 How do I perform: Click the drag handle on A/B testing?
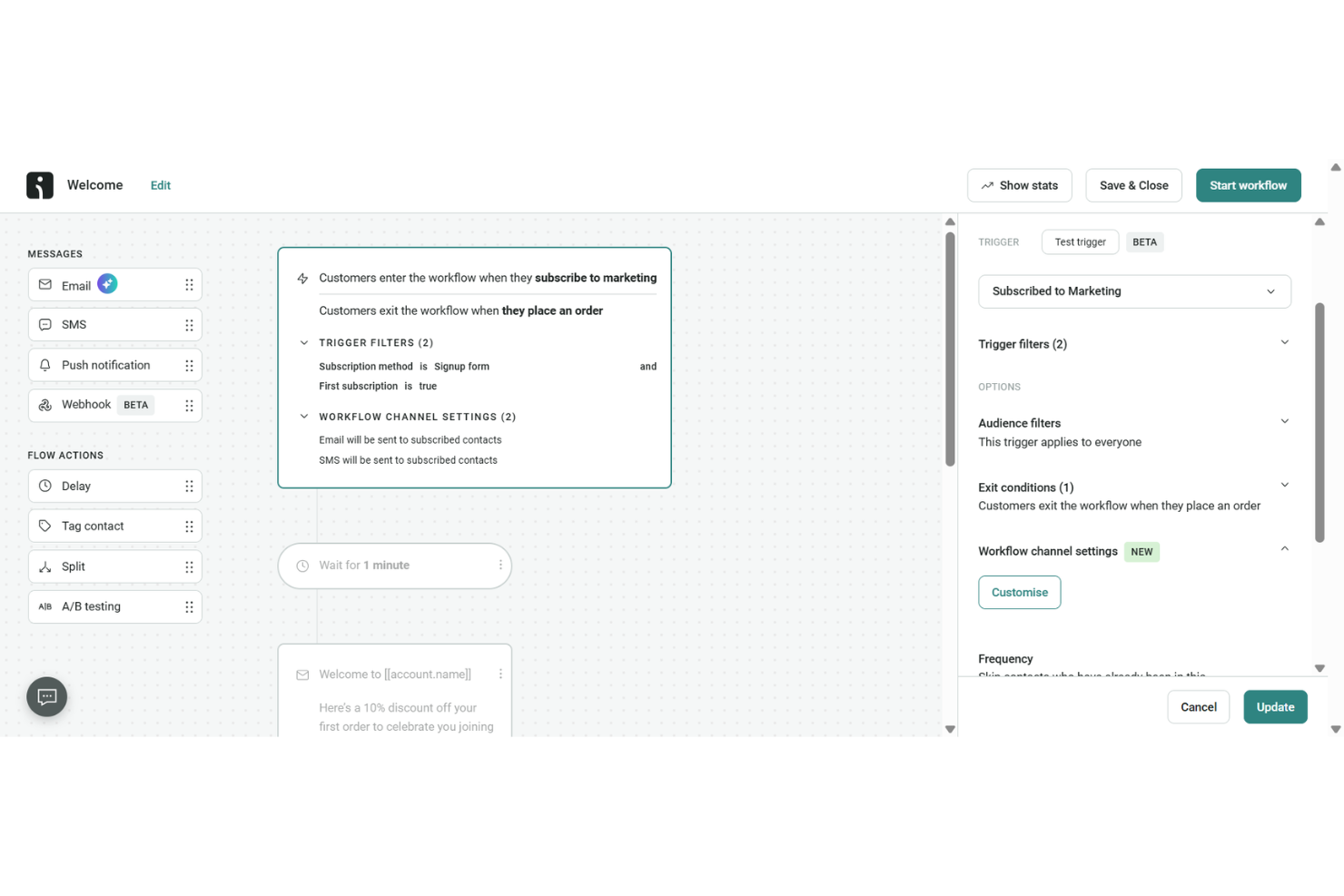click(189, 606)
